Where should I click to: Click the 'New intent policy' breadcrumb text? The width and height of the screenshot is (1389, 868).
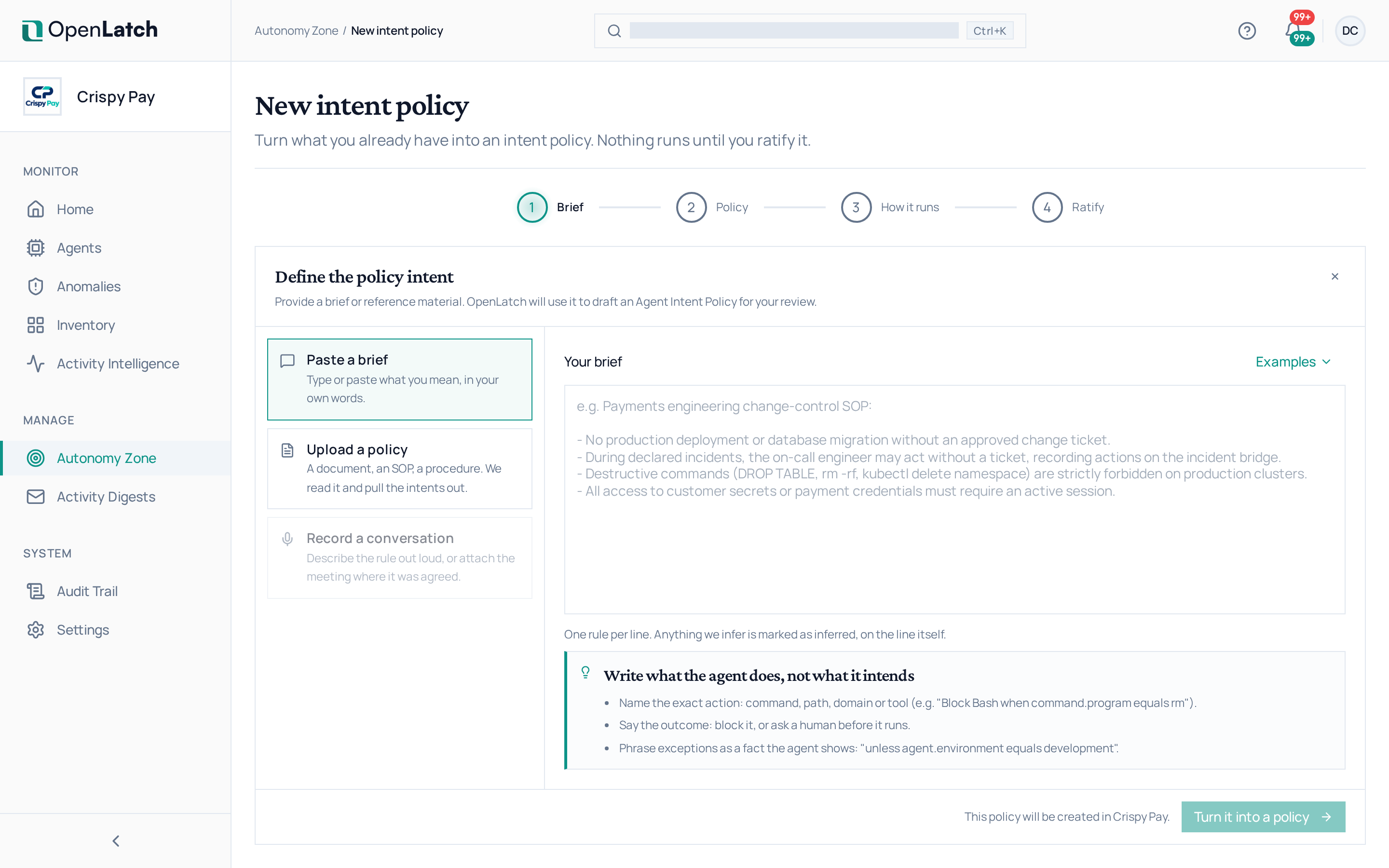pos(396,30)
